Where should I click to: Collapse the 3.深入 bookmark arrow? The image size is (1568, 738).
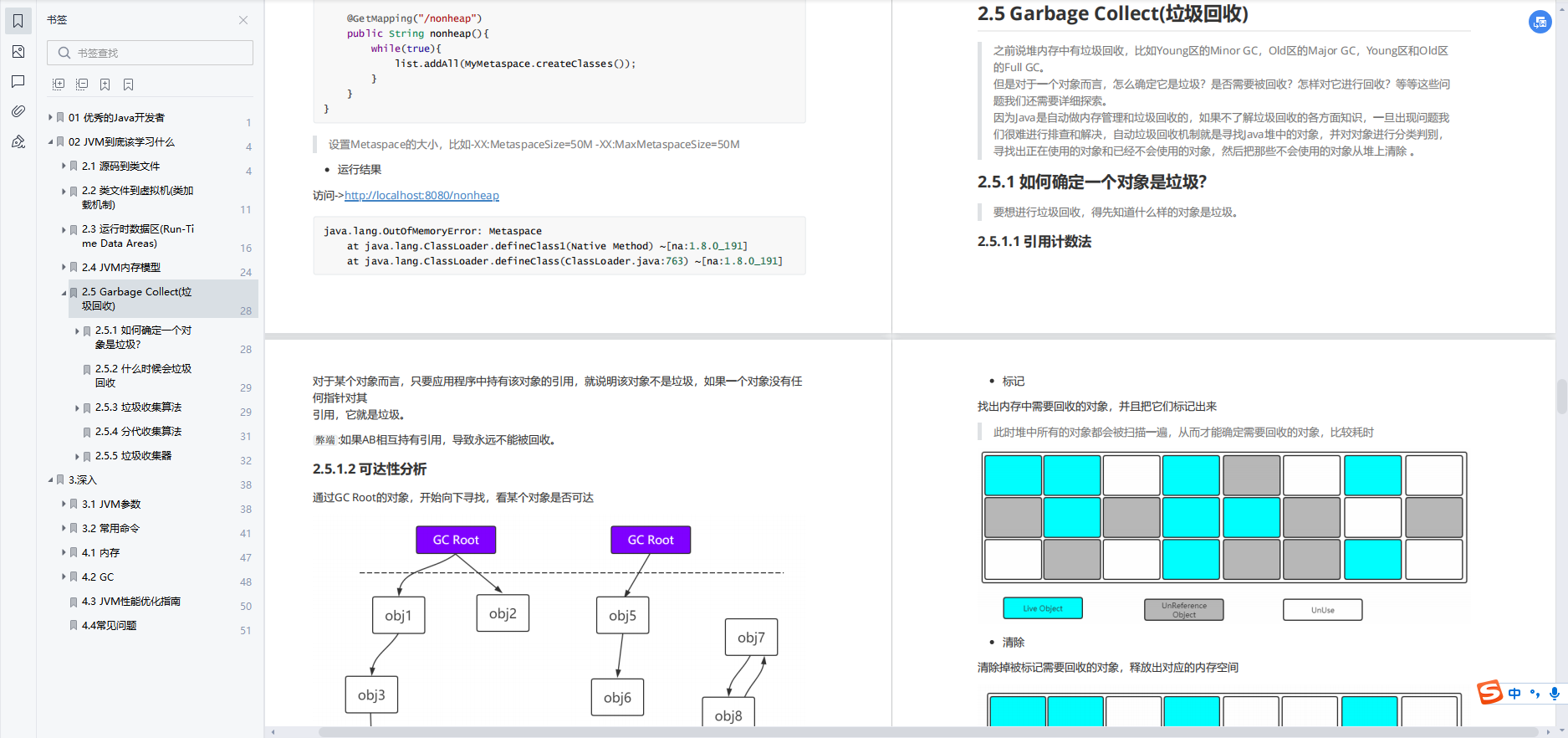pyautogui.click(x=50, y=480)
